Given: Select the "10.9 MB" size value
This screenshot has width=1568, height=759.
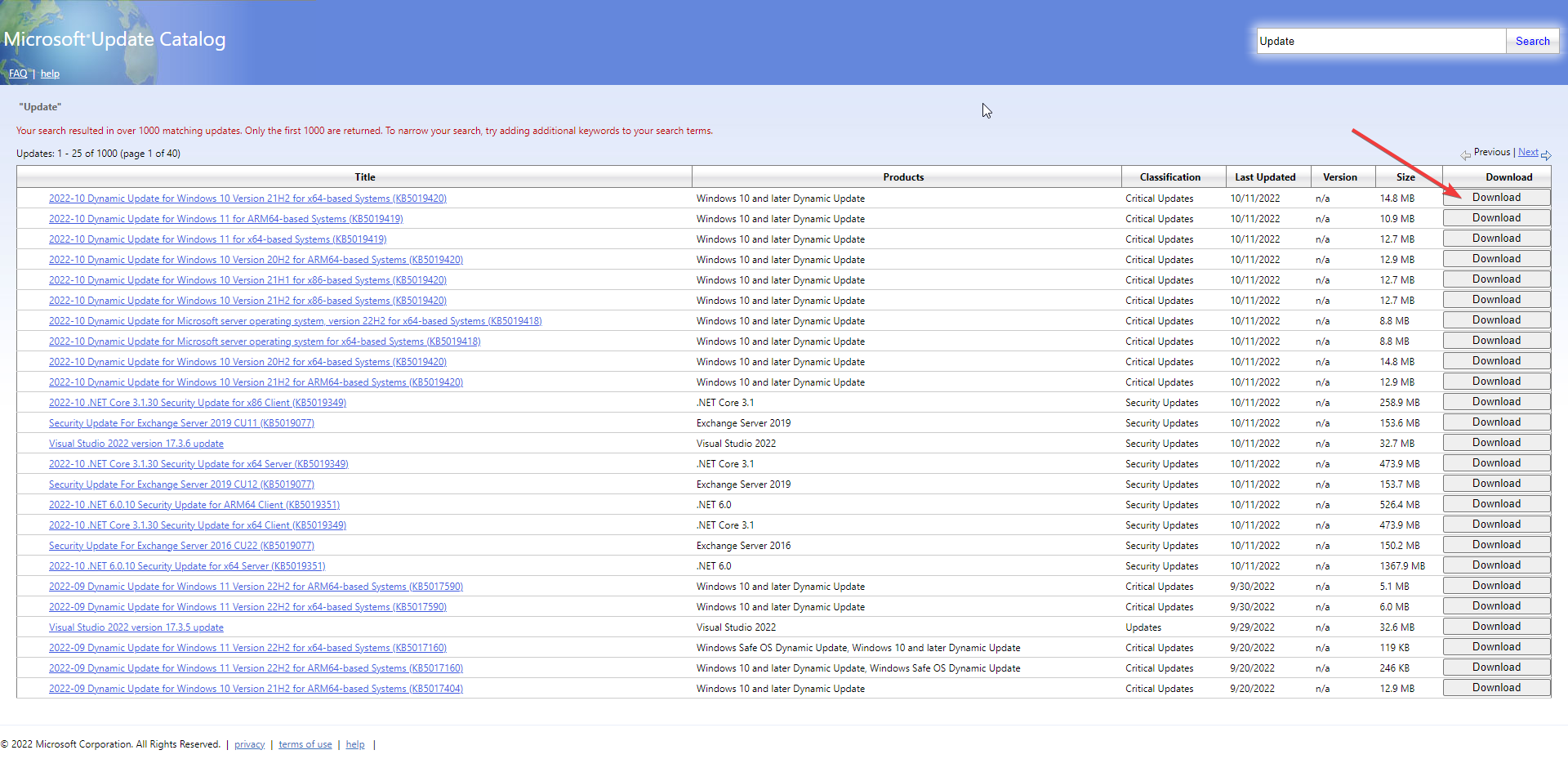Looking at the screenshot, I should coord(1397,219).
